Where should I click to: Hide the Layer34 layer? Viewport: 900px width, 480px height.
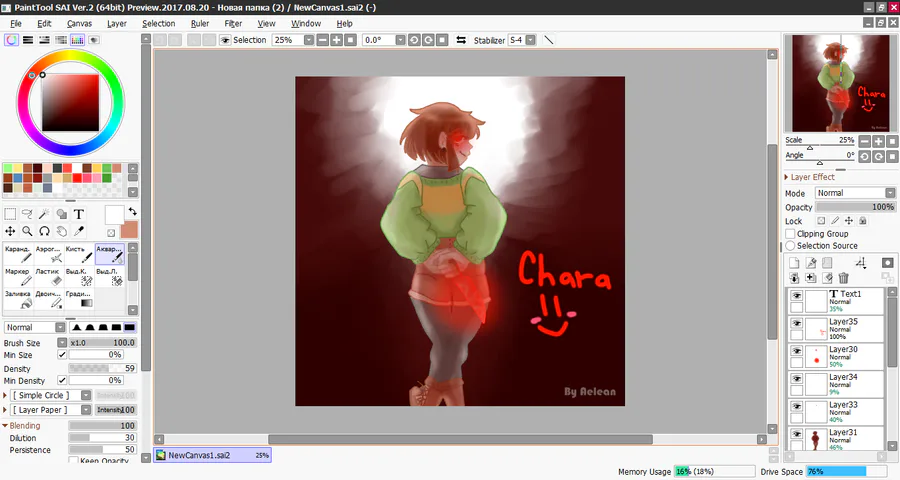(x=797, y=379)
